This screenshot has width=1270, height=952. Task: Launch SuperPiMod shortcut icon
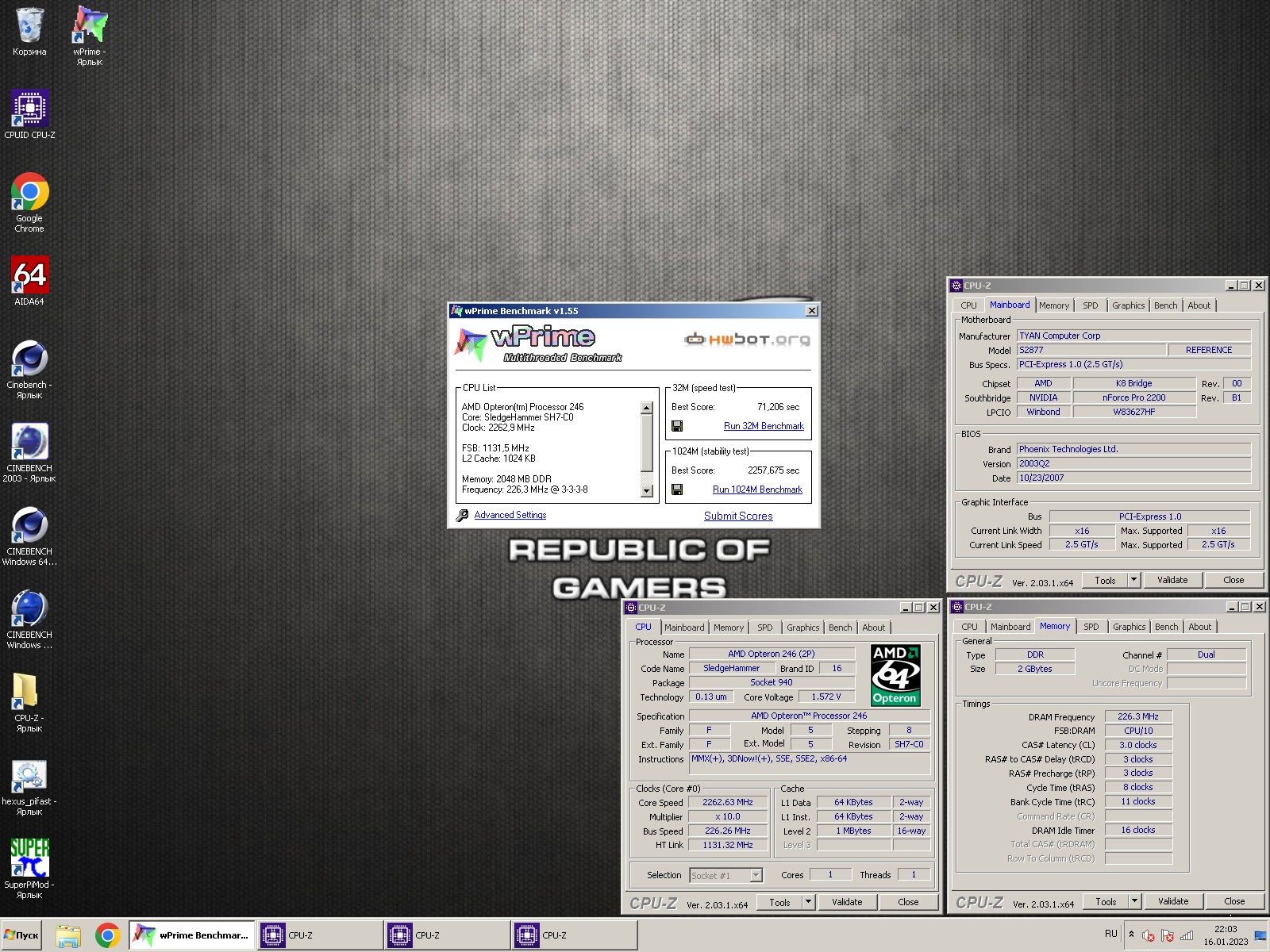(29, 869)
